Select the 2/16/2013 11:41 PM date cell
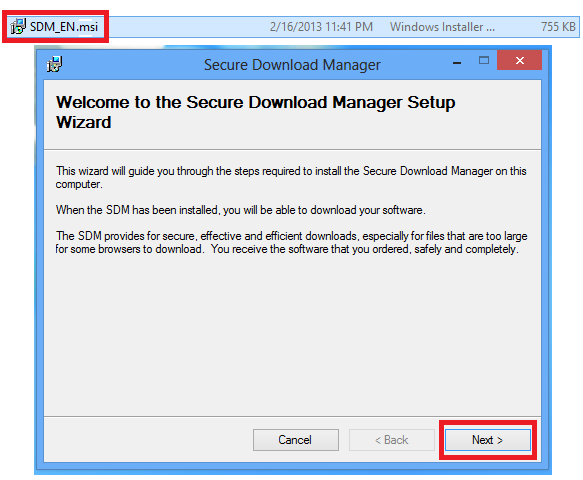583x480 pixels. pyautogui.click(x=321, y=27)
